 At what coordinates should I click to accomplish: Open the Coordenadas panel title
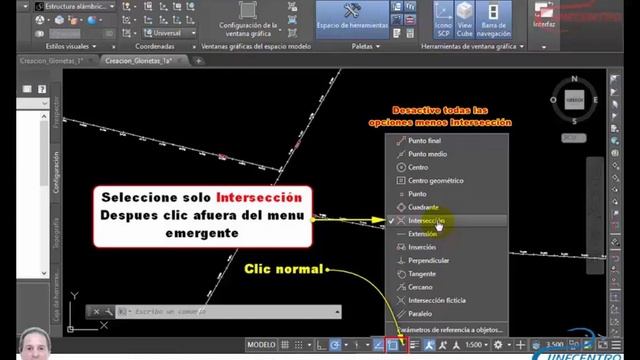pyautogui.click(x=155, y=47)
